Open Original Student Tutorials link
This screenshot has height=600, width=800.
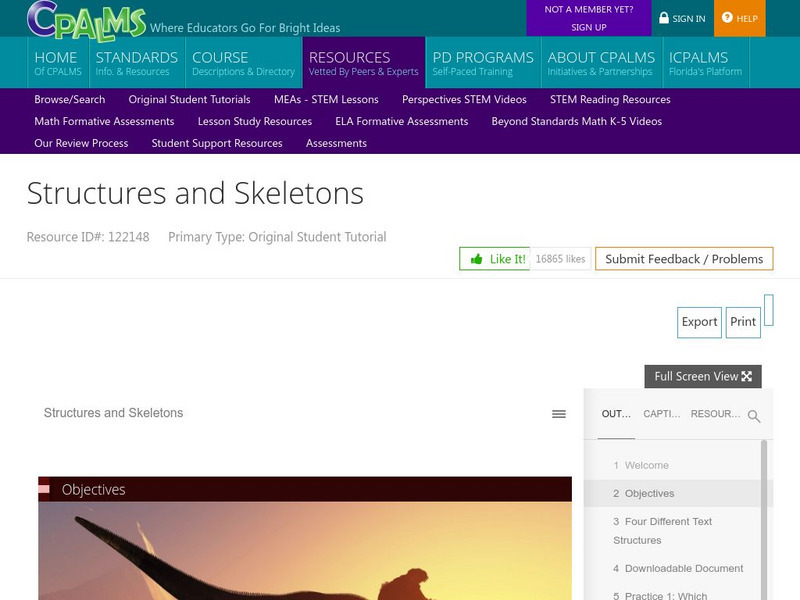pos(189,99)
